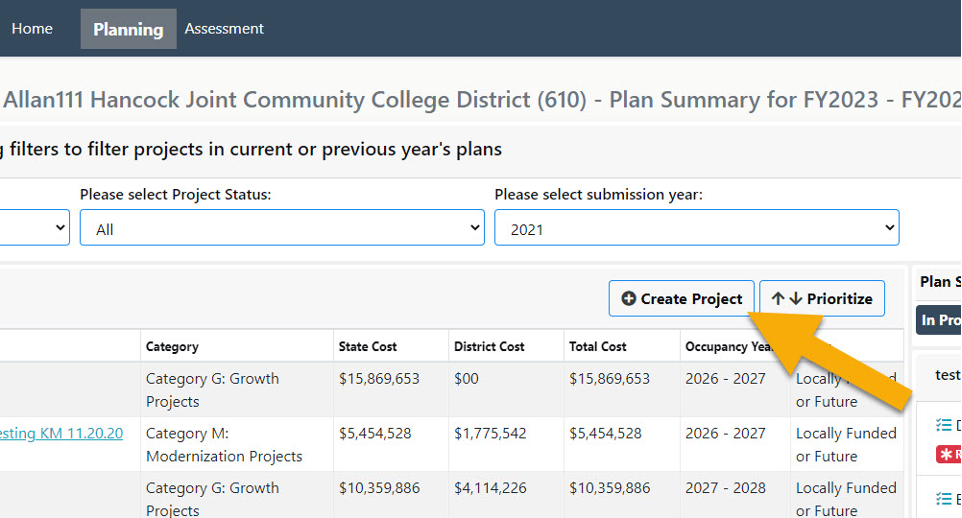Click the plus icon in Create Project
Screen dimensions: 962x518
tap(628, 298)
